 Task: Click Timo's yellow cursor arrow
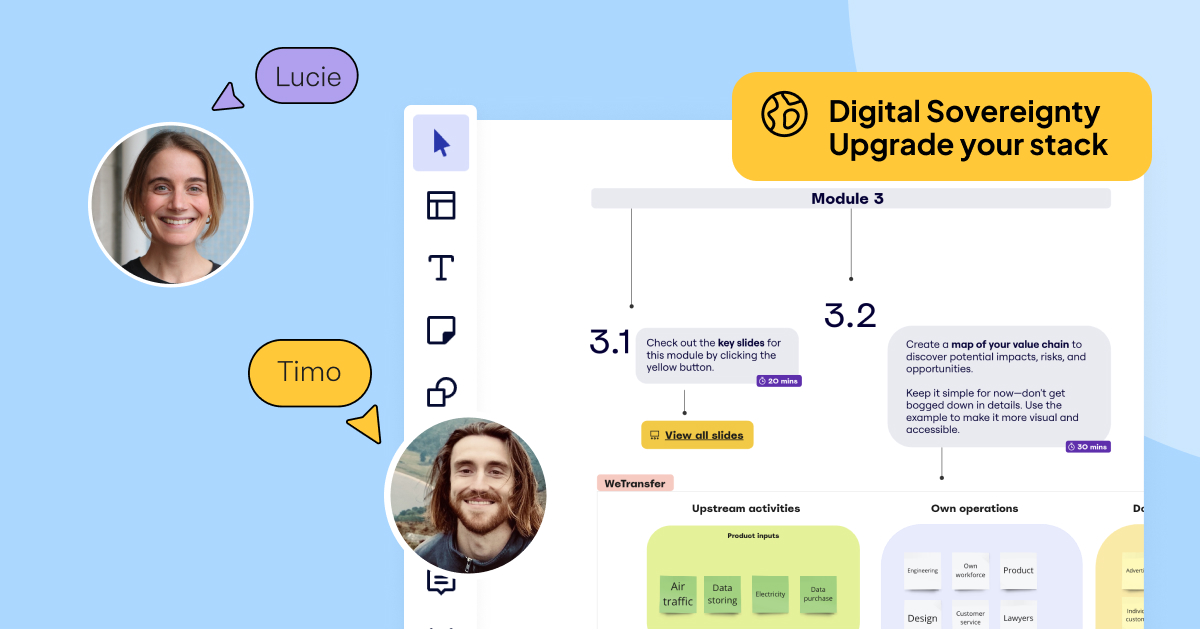click(x=364, y=424)
